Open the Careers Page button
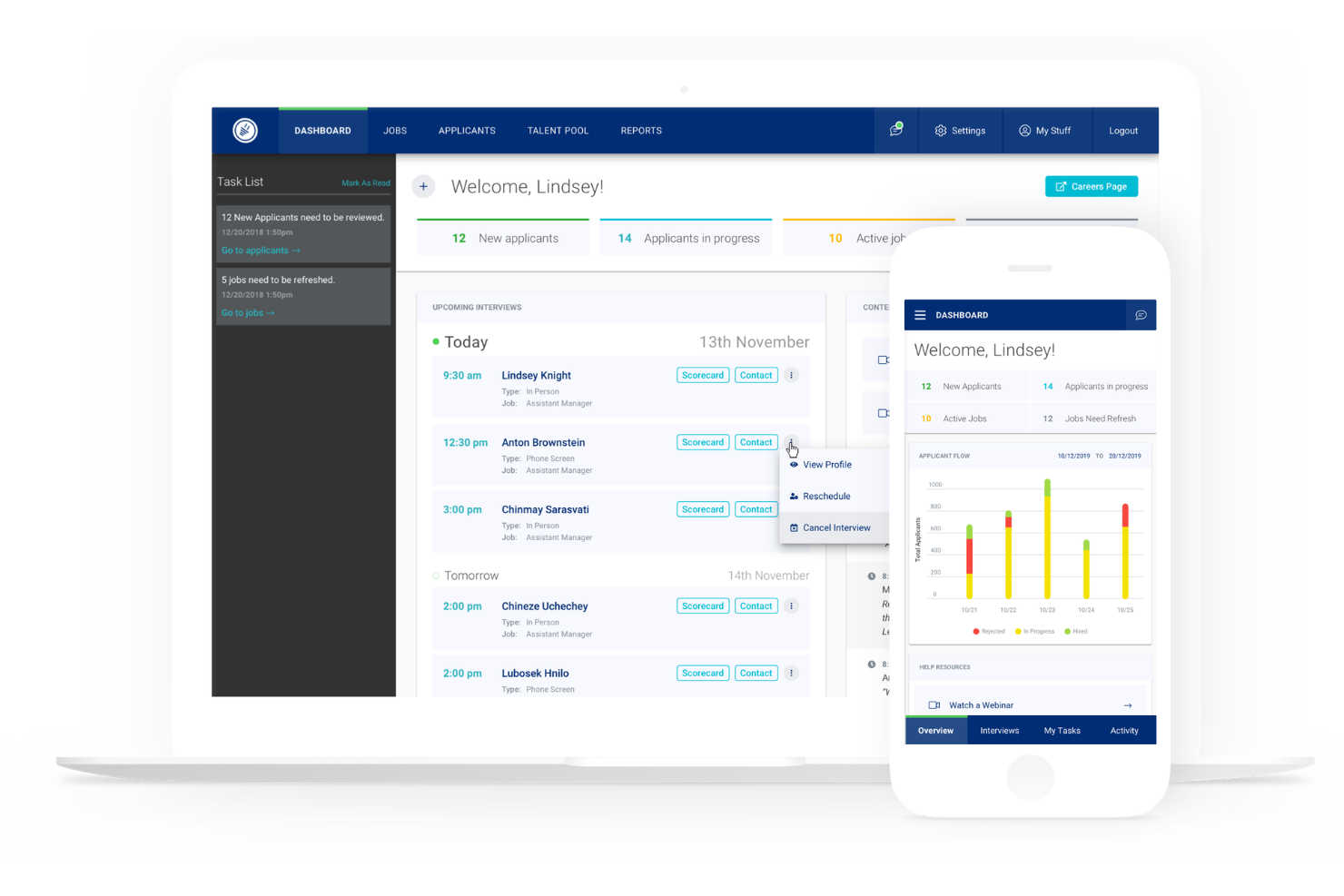The image size is (1344, 896). tap(1092, 186)
